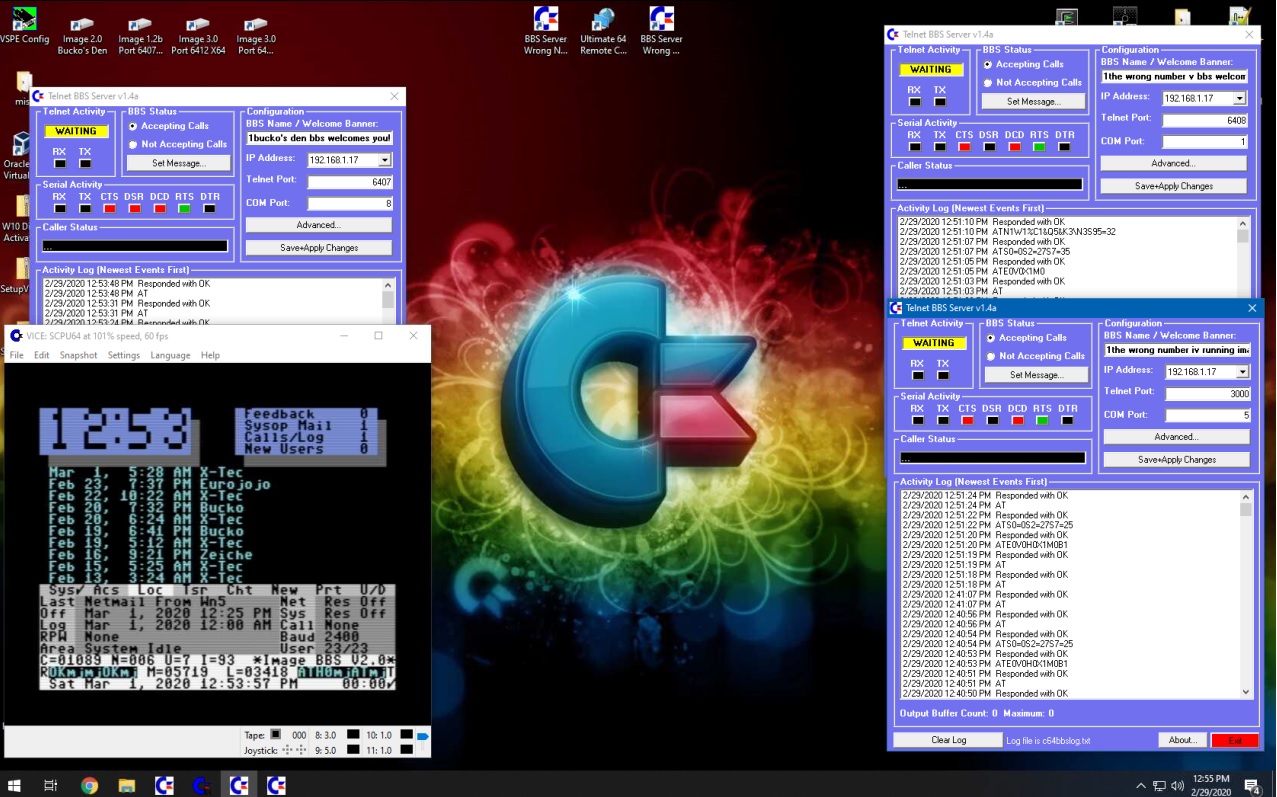Click the bucko's den welcome banner field
Image resolution: width=1277 pixels, height=797 pixels.
coord(319,138)
